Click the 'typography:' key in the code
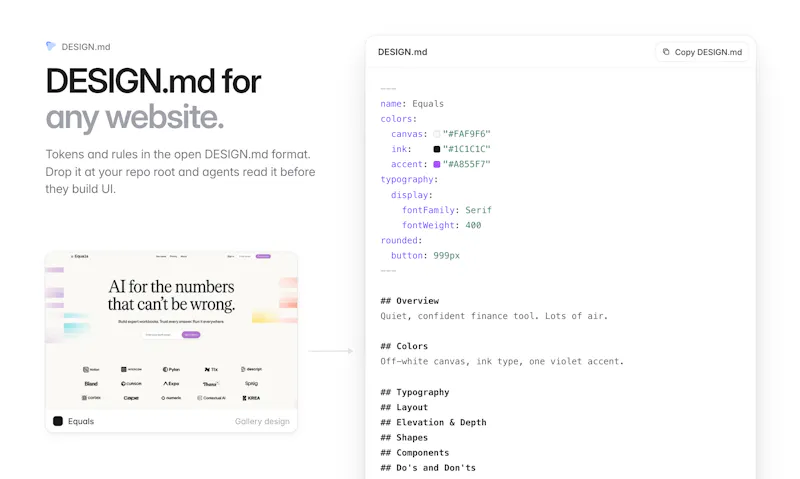800x479 pixels. click(x=409, y=180)
